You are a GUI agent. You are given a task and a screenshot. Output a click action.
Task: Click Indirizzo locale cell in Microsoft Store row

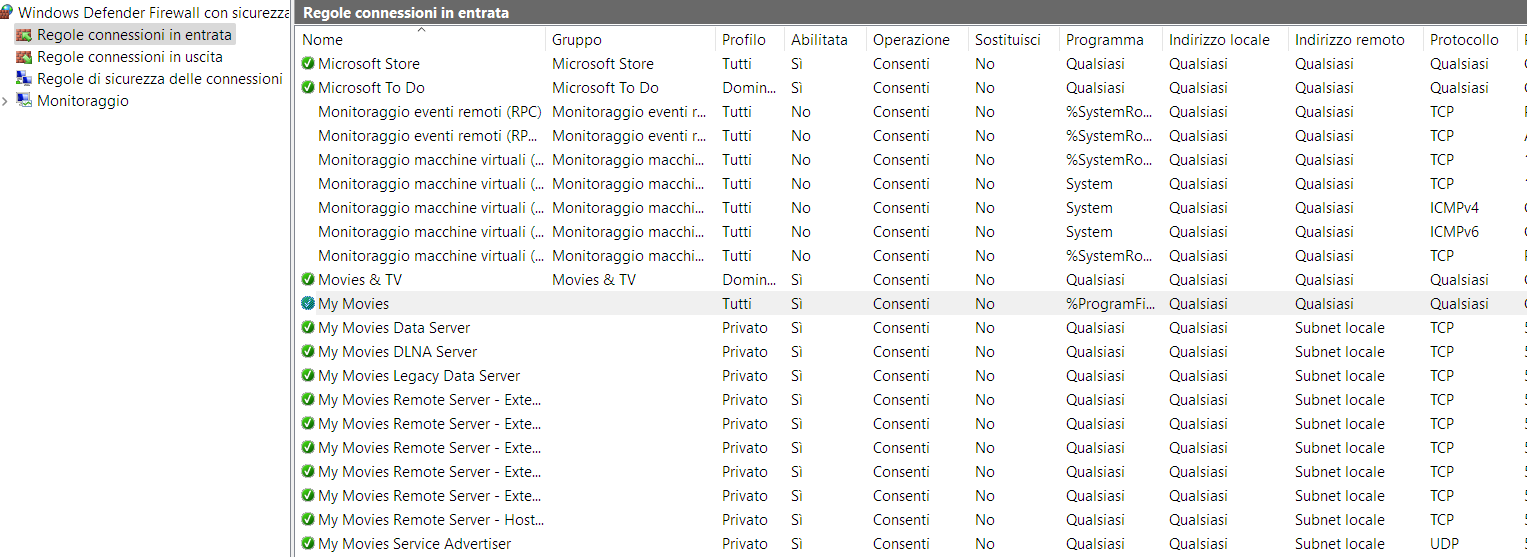click(x=1198, y=64)
